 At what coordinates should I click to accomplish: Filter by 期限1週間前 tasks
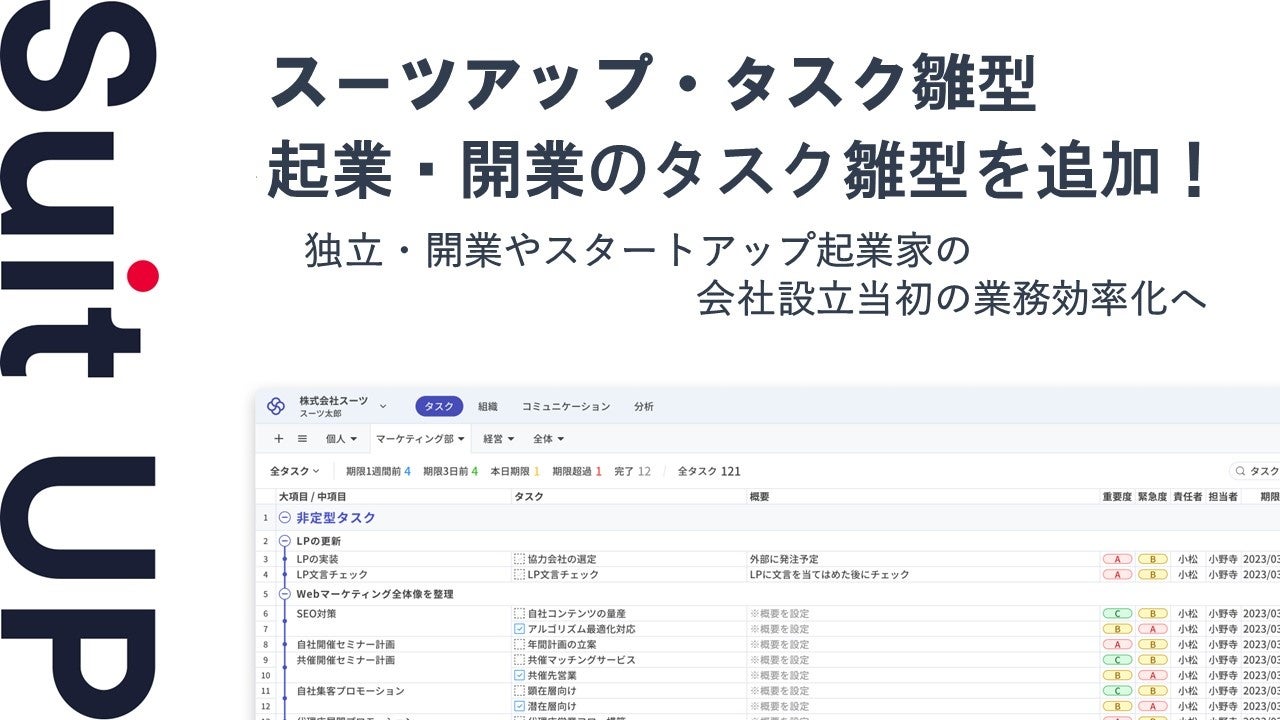tap(378, 471)
